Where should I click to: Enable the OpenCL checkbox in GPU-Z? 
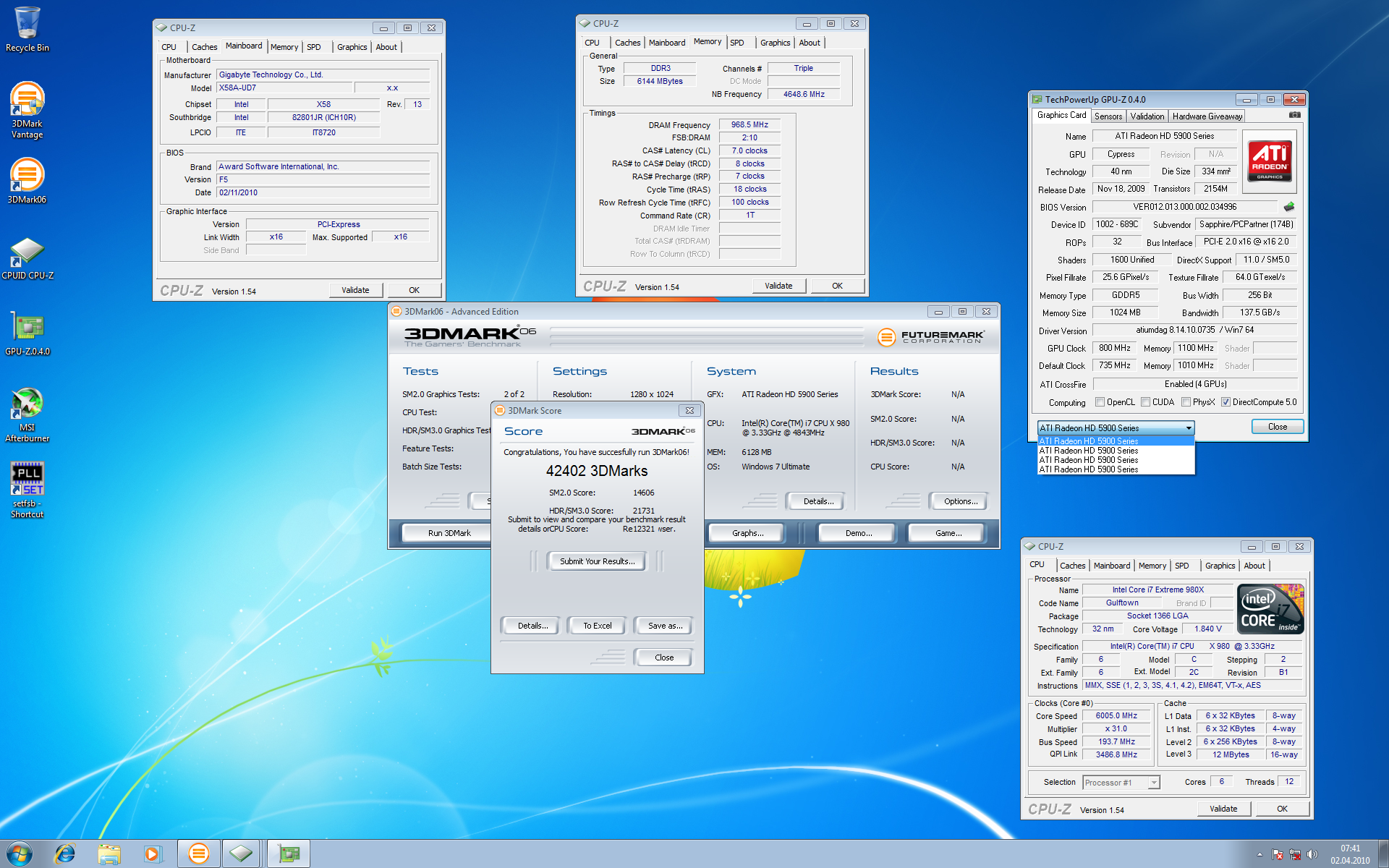click(x=1100, y=402)
